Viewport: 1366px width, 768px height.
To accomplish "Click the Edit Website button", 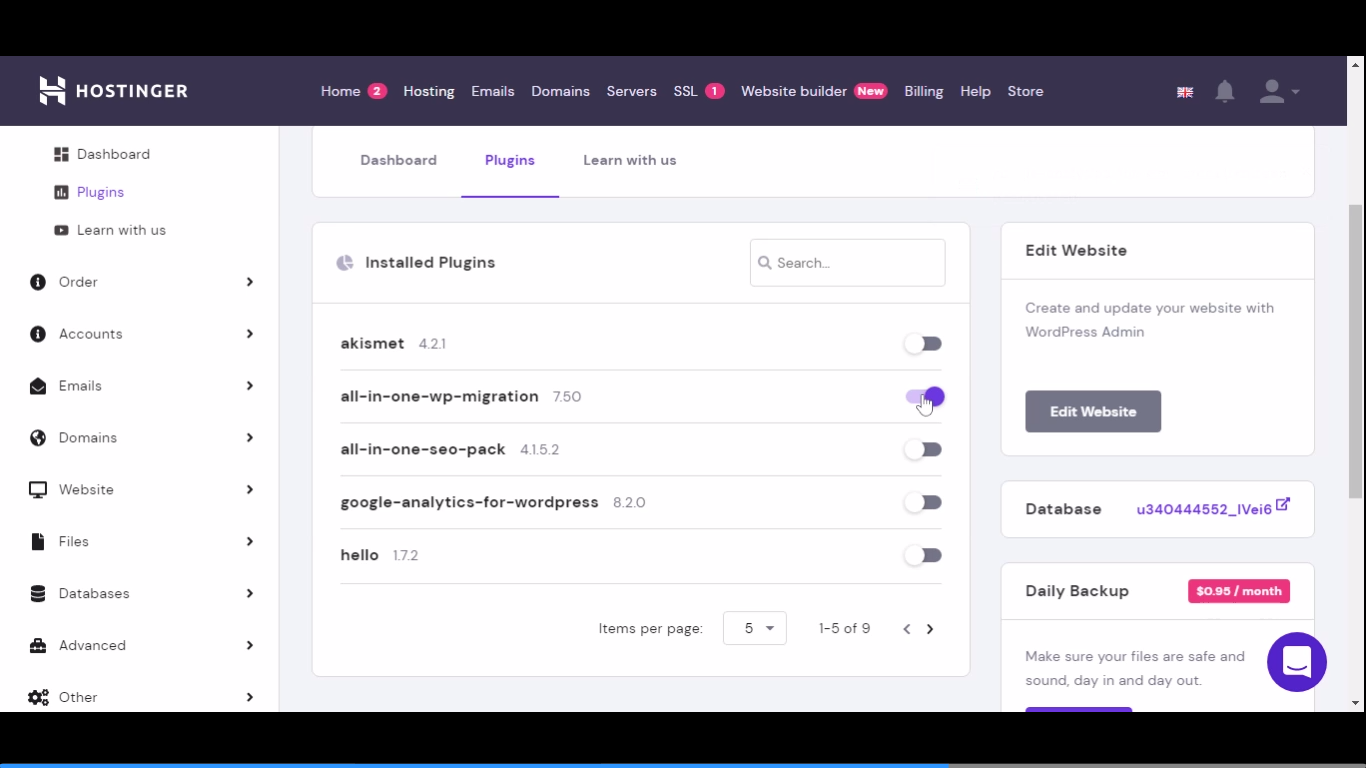I will pos(1093,412).
